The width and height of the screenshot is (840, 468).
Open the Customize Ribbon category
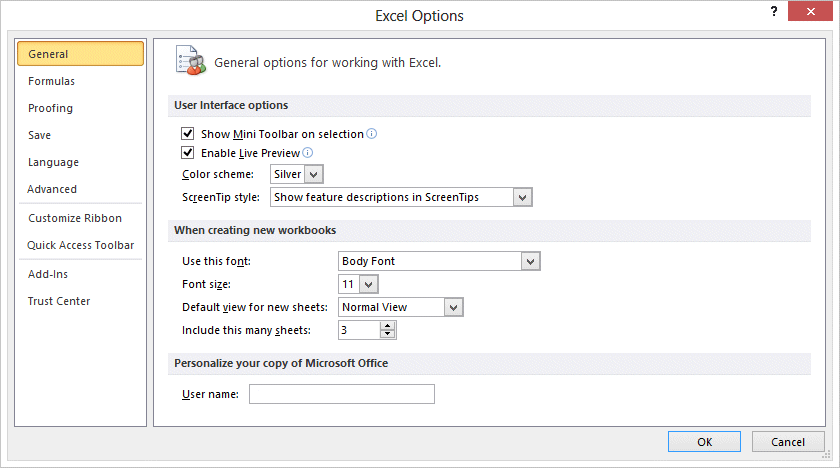(80, 218)
